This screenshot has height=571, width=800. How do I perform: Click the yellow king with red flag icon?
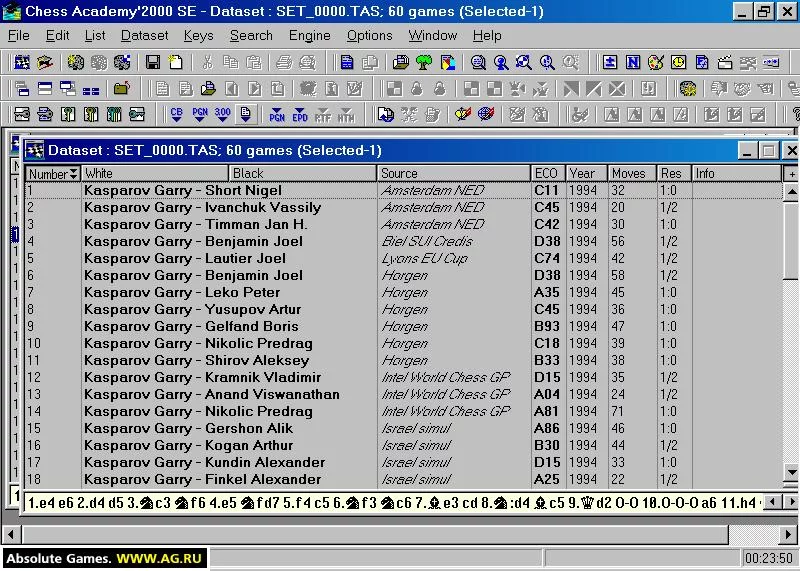click(463, 114)
